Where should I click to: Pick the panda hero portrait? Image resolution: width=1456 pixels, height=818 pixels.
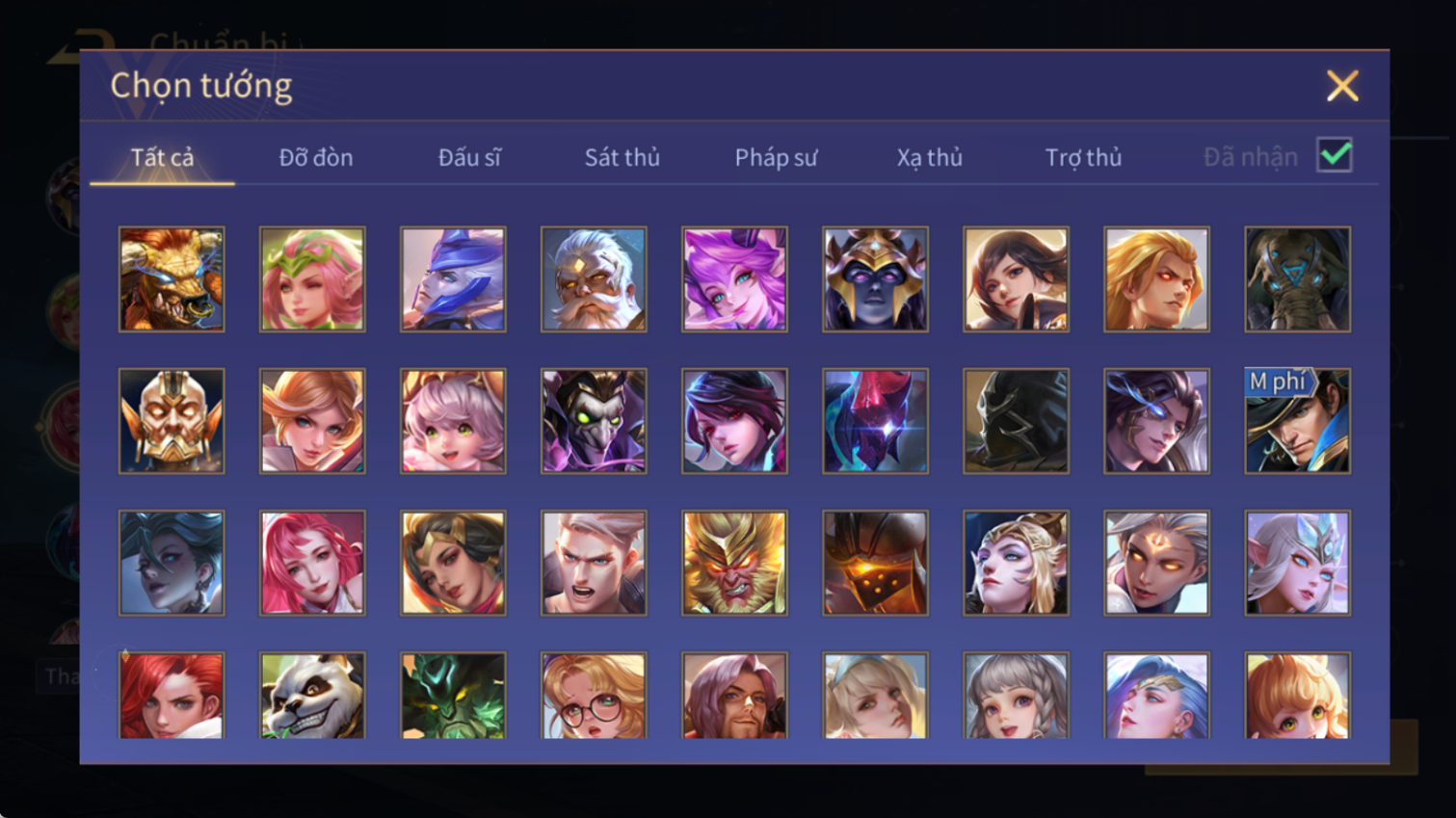coord(312,696)
